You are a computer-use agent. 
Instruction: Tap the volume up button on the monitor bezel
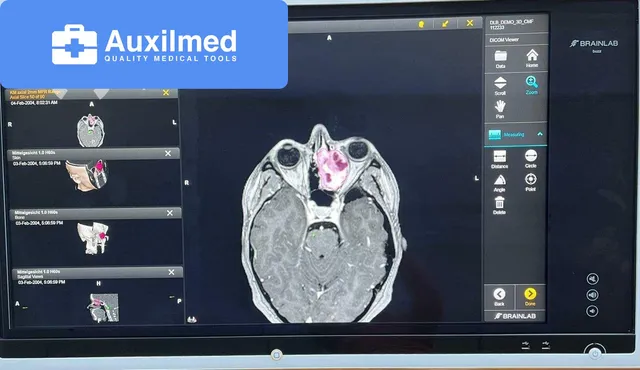(593, 279)
